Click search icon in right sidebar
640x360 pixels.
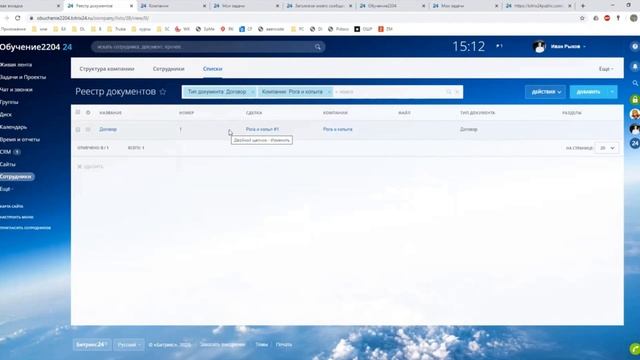tap(635, 83)
